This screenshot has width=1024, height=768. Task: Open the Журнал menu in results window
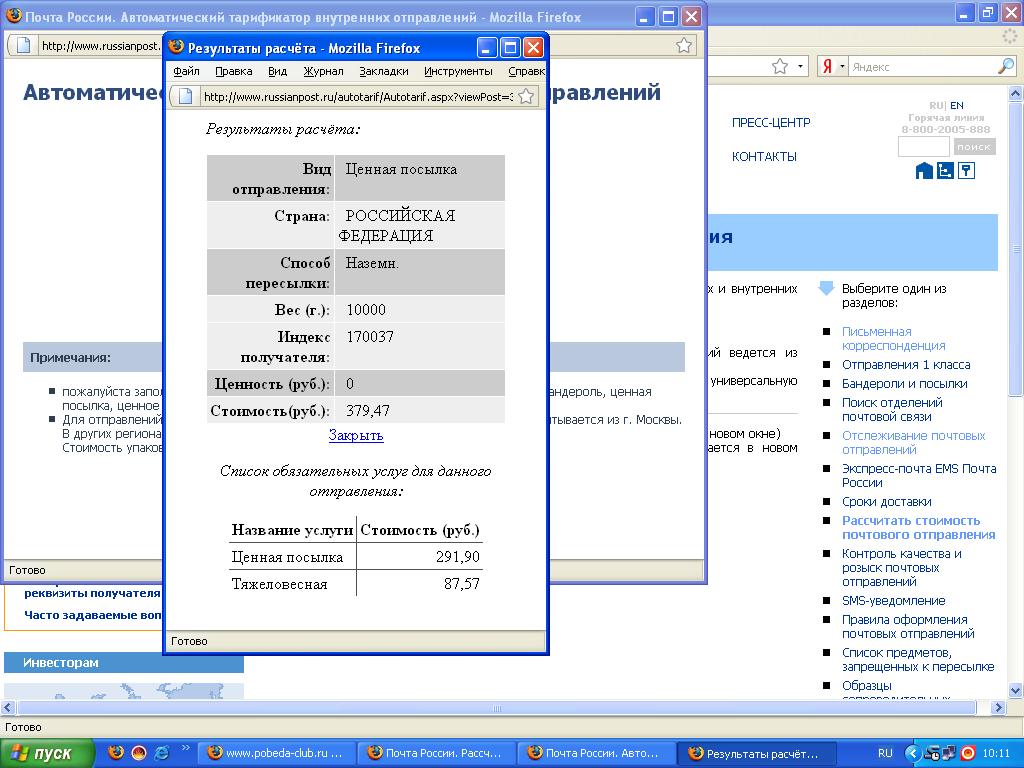(x=323, y=71)
